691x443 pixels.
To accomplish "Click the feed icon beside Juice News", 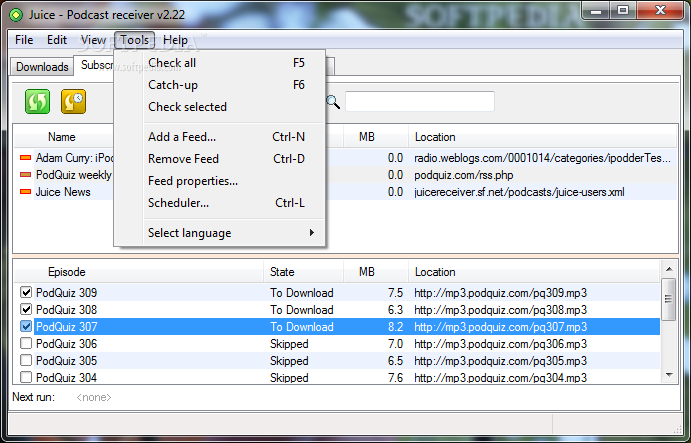I will tap(26, 192).
